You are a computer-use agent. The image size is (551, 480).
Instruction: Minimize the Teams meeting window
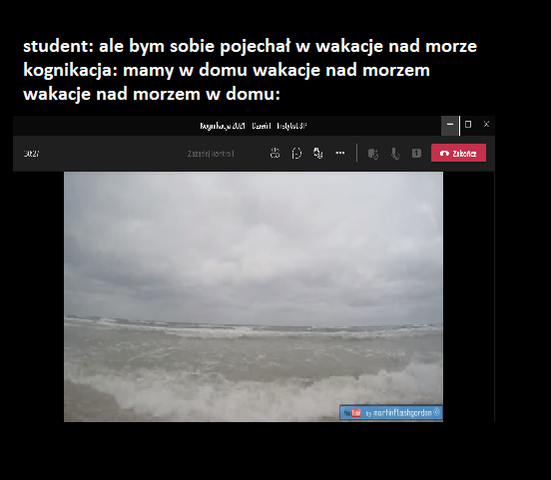click(x=450, y=124)
